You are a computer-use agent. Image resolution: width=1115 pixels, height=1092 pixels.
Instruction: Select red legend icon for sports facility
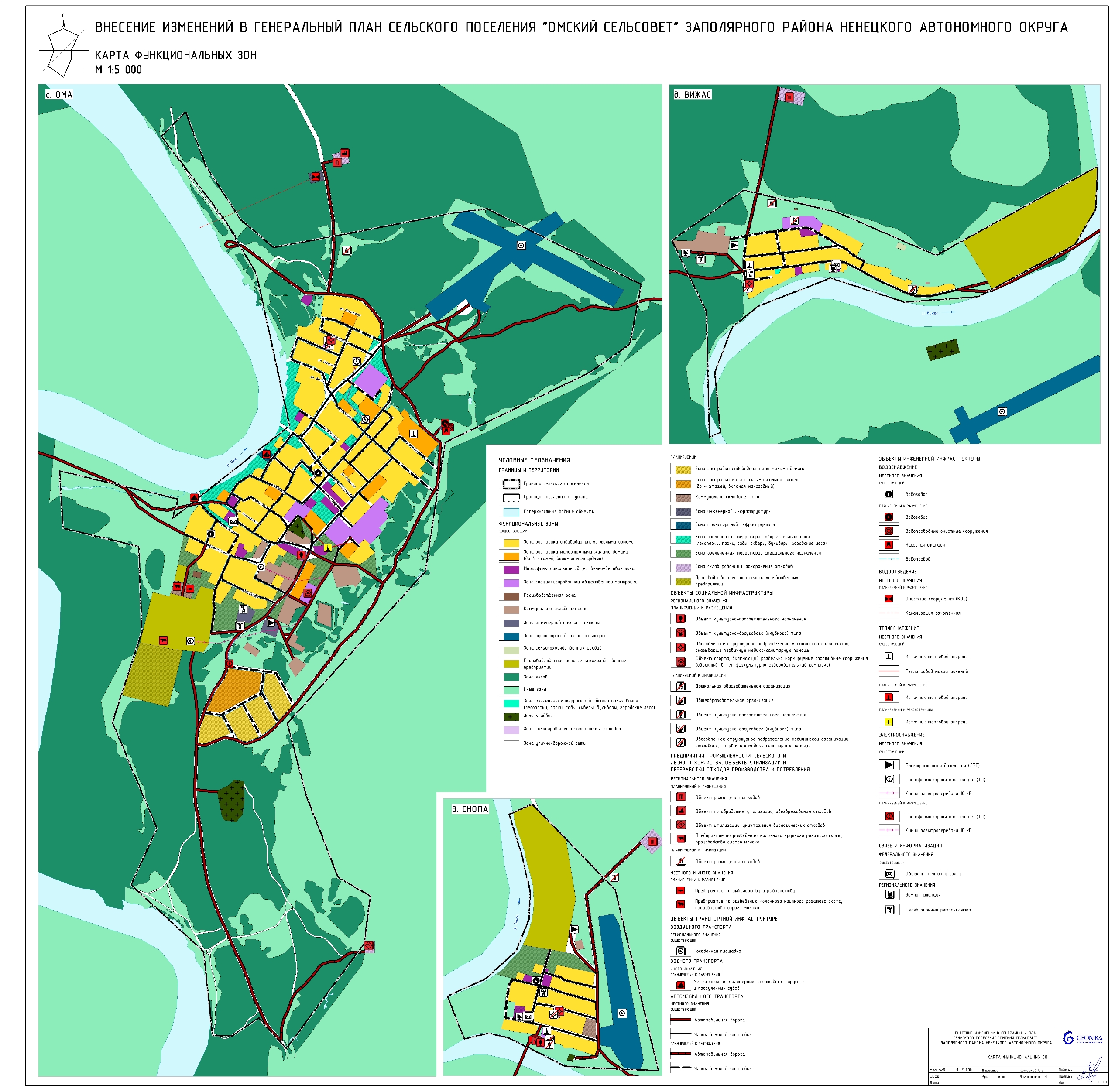[680, 662]
